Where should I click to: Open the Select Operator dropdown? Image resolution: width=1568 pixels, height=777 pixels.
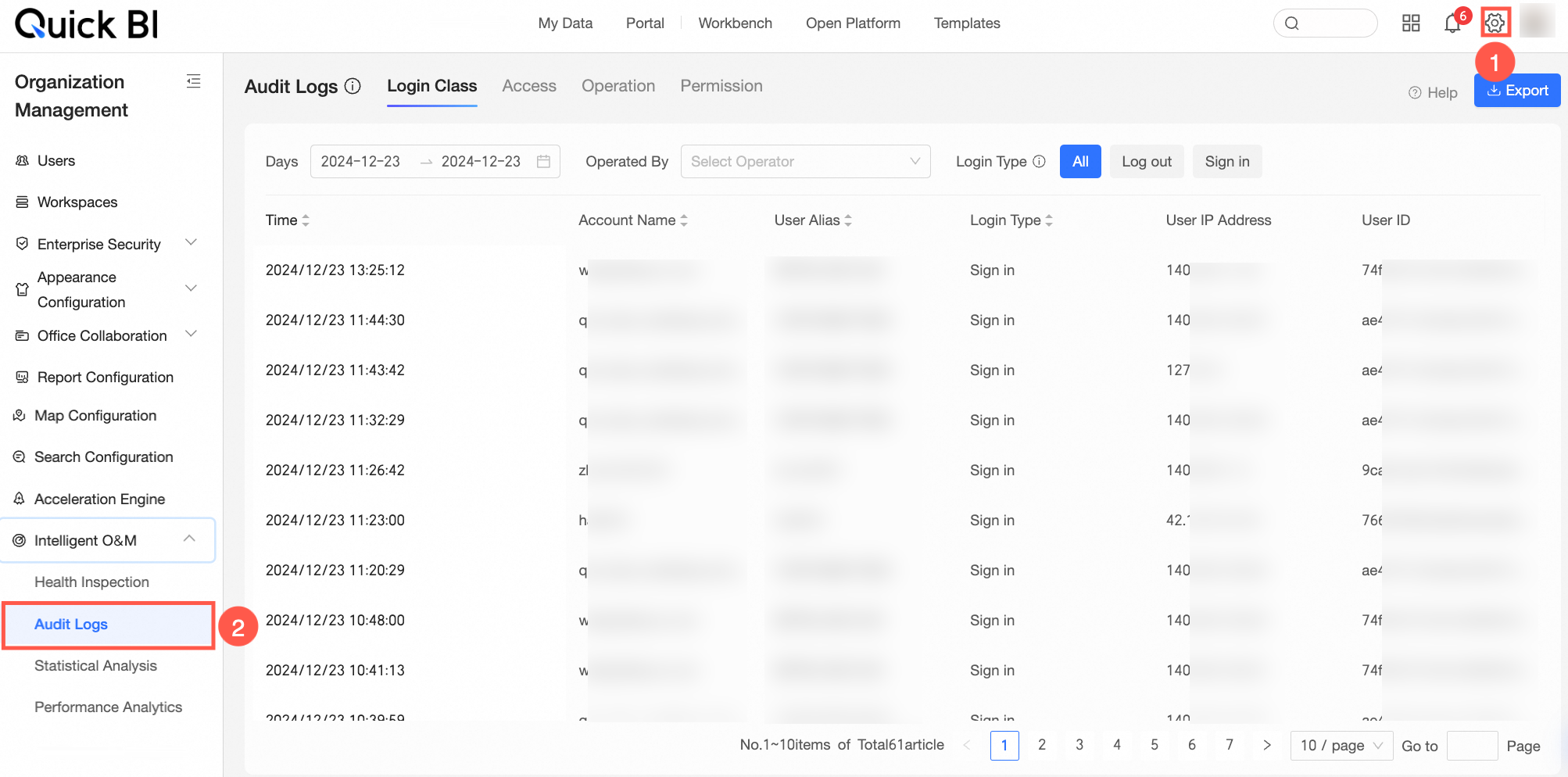805,161
